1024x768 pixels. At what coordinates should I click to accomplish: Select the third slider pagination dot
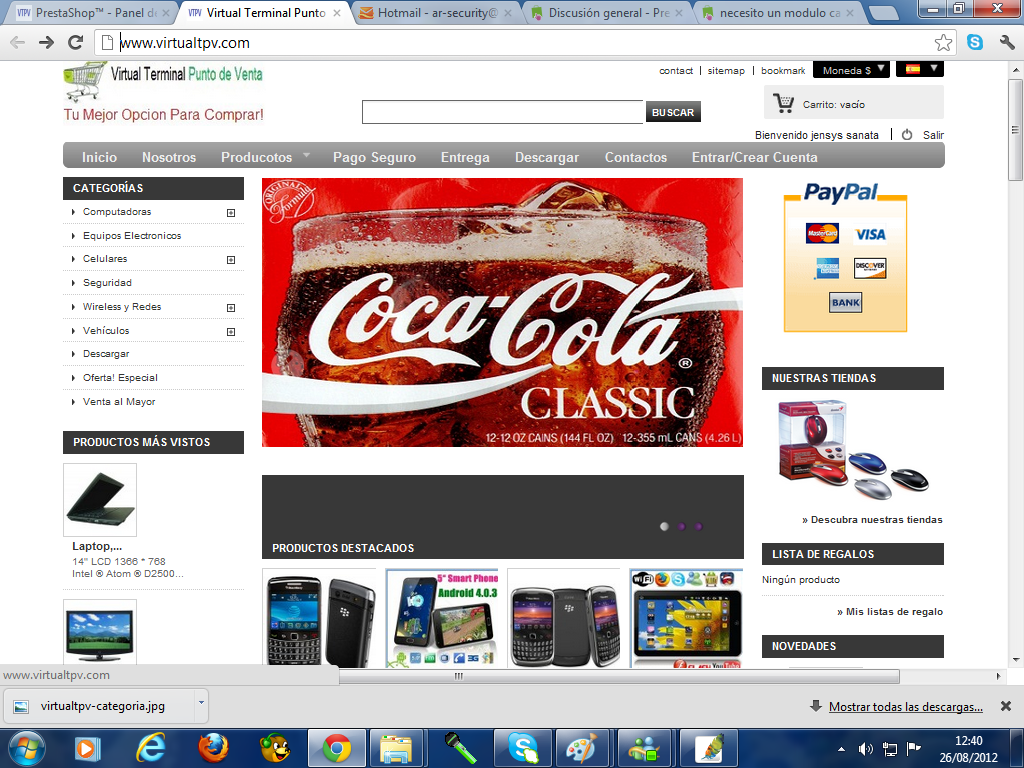698,526
